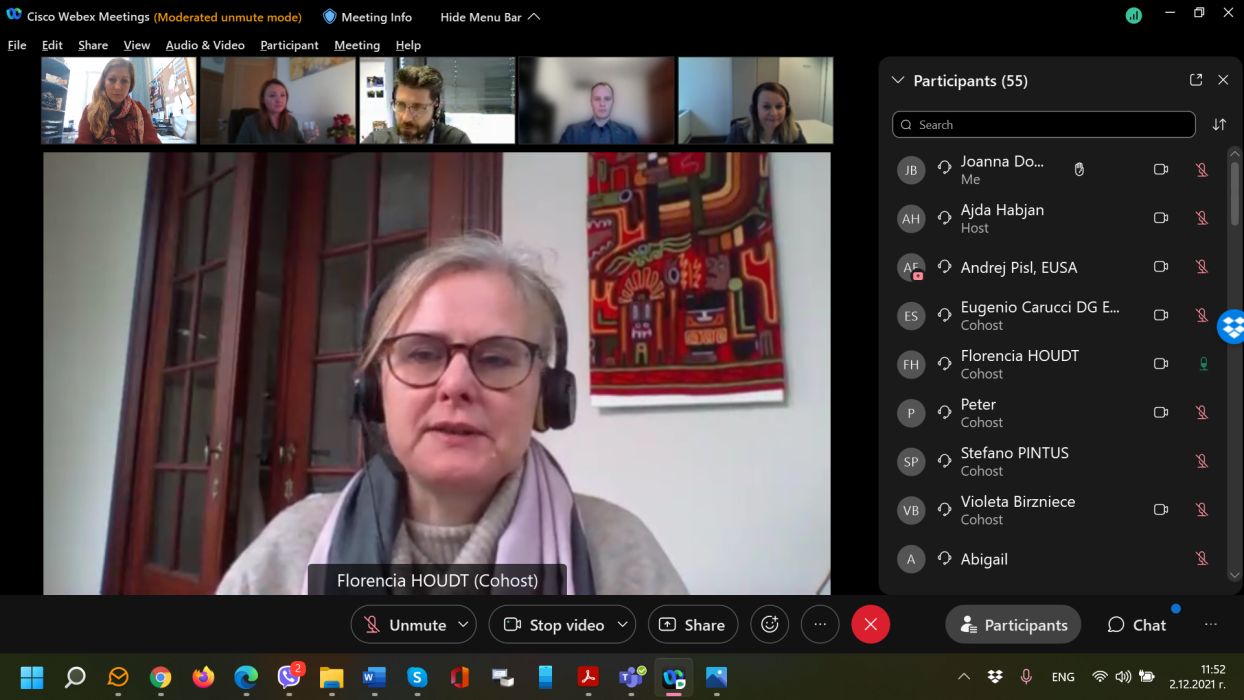
Task: Click the participant Search field
Action: (x=1043, y=125)
